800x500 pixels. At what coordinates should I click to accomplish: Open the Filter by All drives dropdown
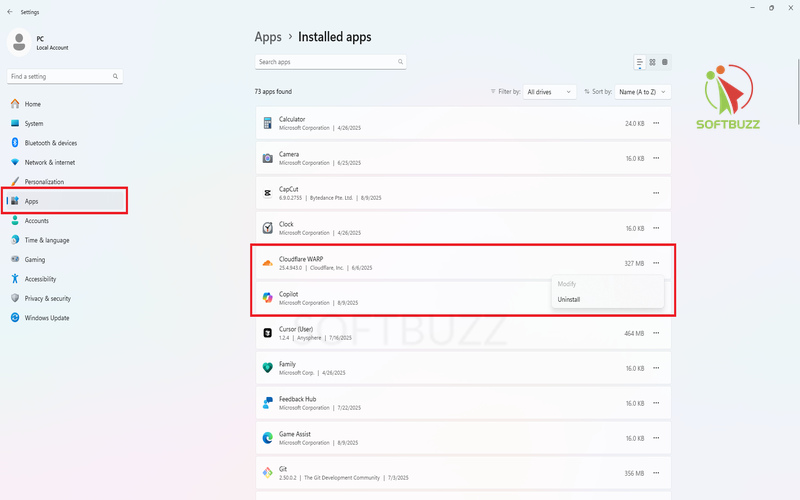point(549,92)
